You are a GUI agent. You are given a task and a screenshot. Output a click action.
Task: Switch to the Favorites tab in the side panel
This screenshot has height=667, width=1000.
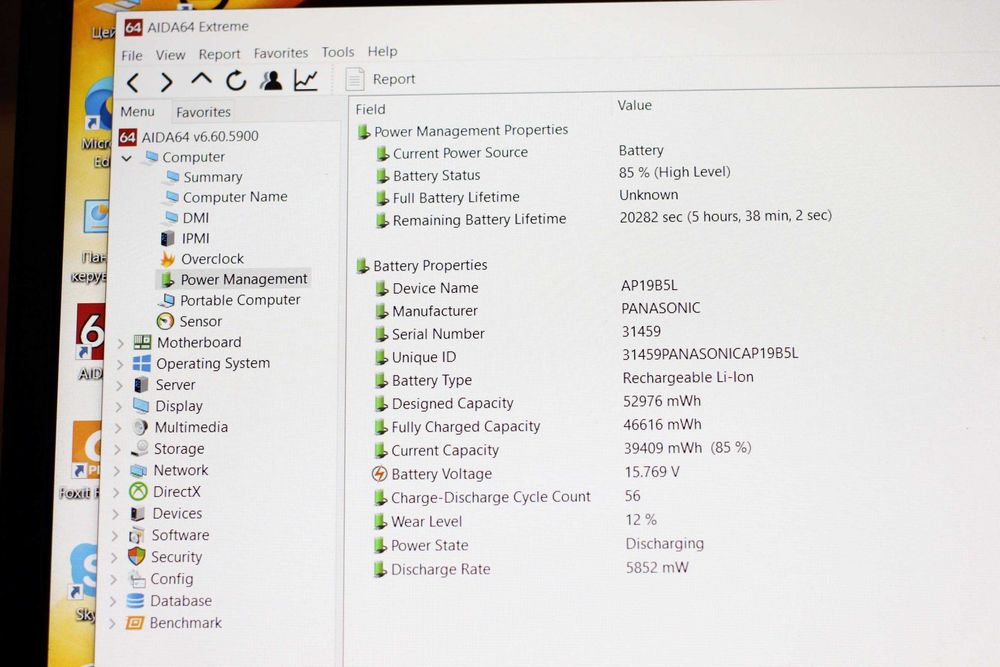(203, 112)
